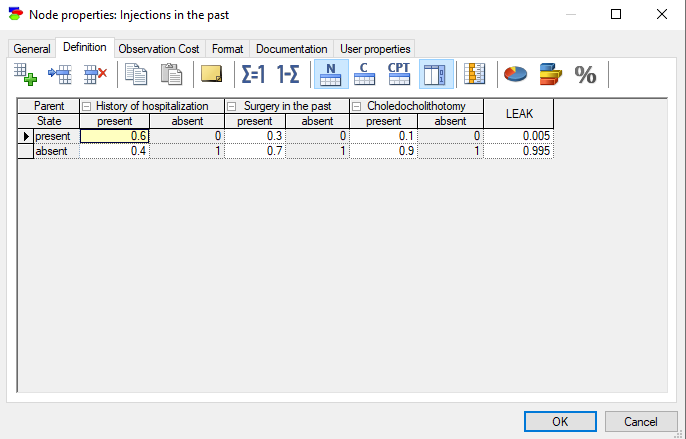Viewport: 686px width, 439px height.
Task: Switch to Observation Cost tab
Action: click(159, 49)
